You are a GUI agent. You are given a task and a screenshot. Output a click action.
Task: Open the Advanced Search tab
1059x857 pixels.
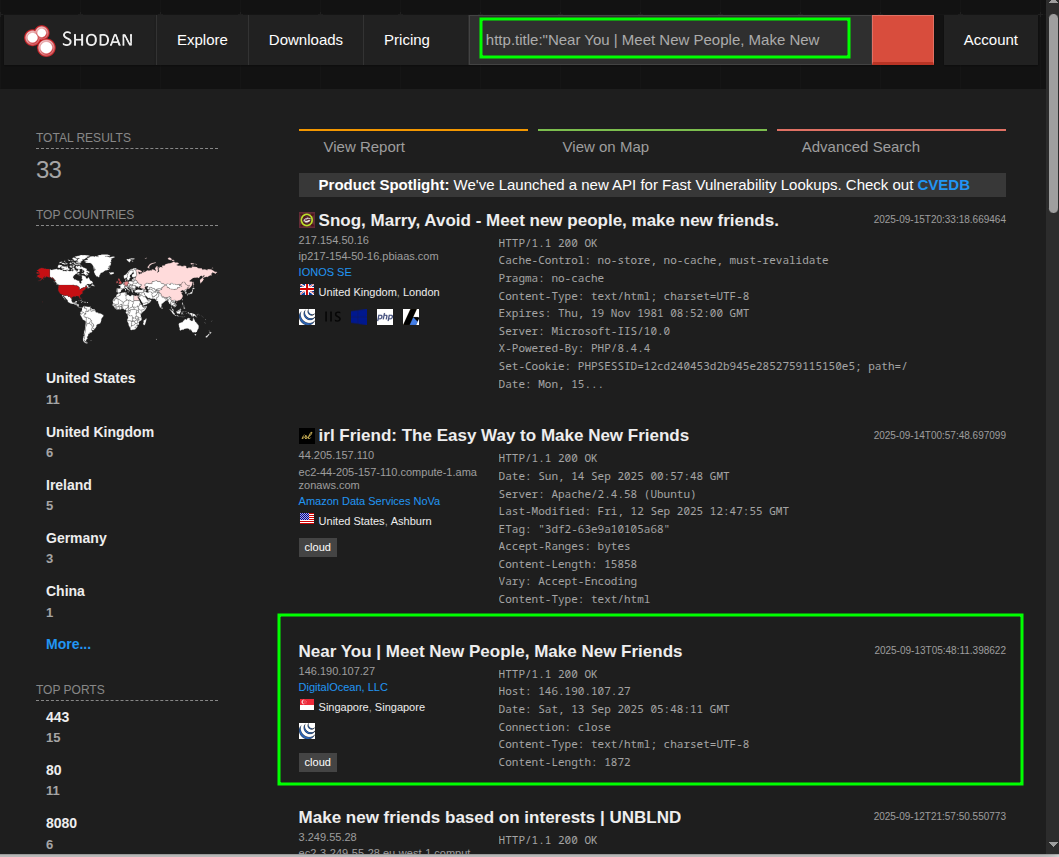(x=860, y=147)
